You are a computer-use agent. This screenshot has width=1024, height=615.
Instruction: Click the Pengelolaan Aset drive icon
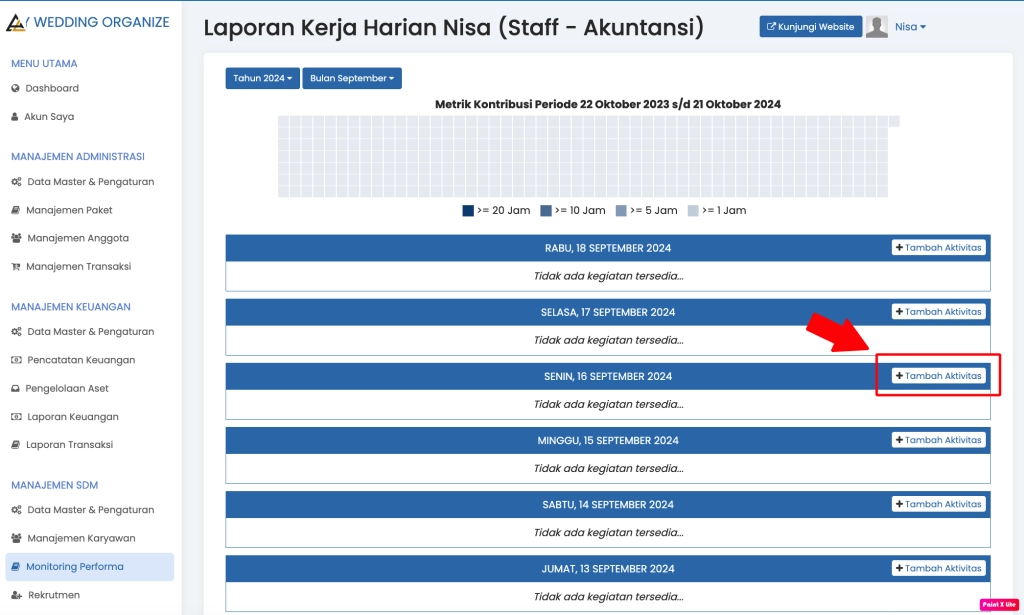point(16,388)
